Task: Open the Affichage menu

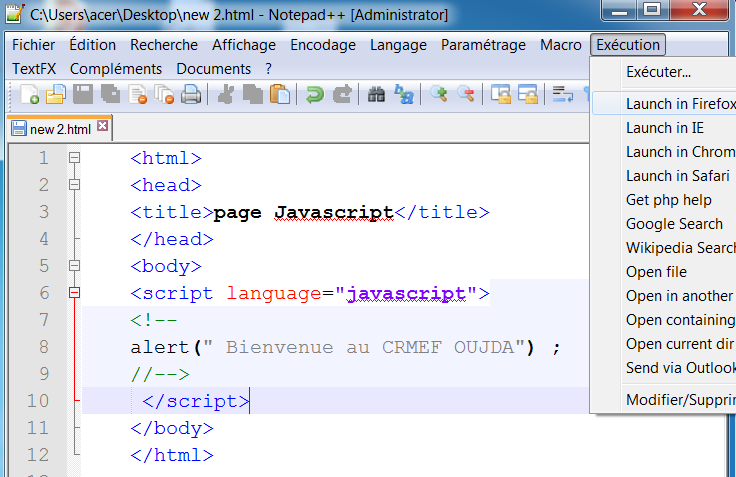Action: click(244, 45)
